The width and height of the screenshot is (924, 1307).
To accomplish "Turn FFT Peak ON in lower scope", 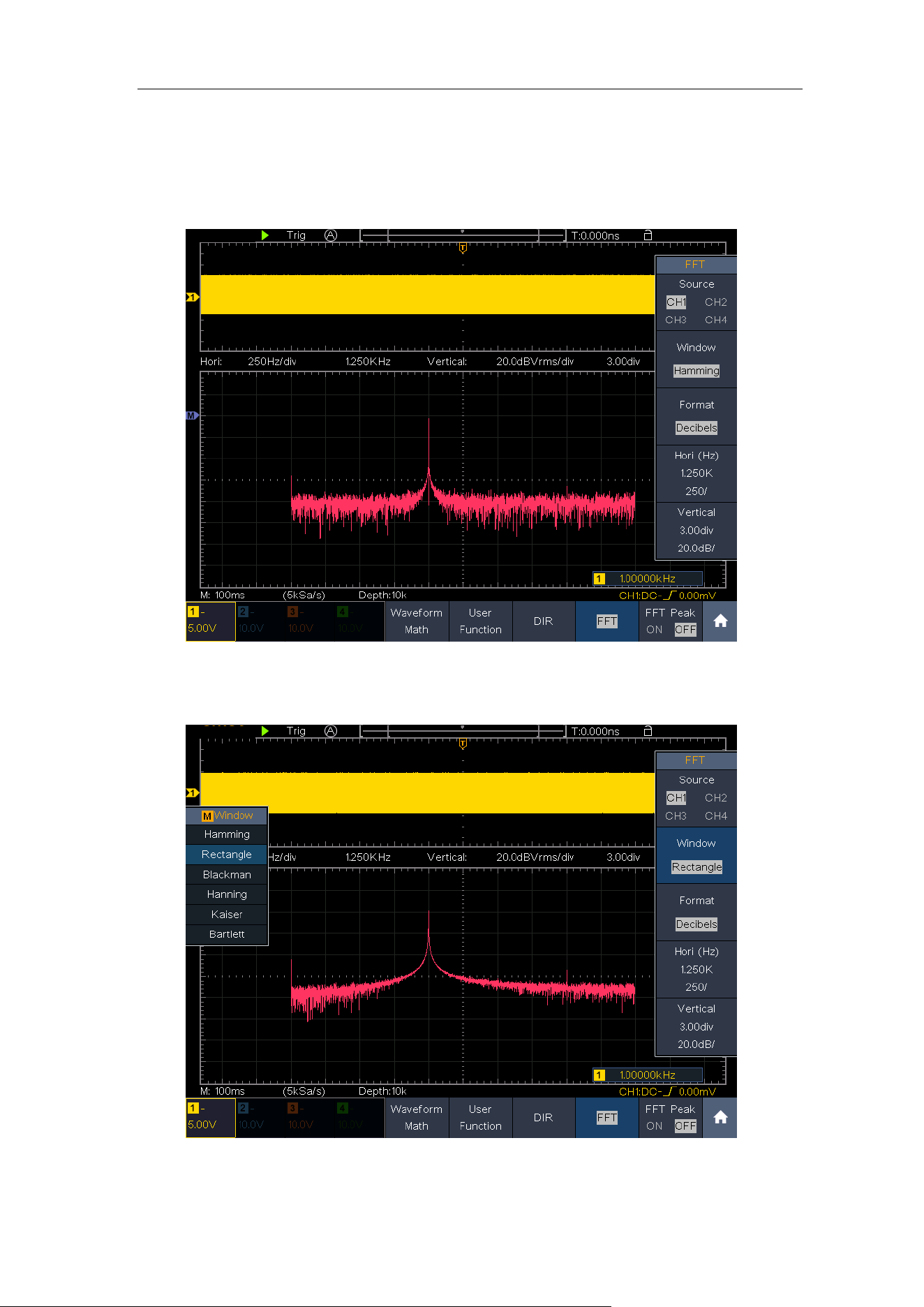I will coord(655,1126).
